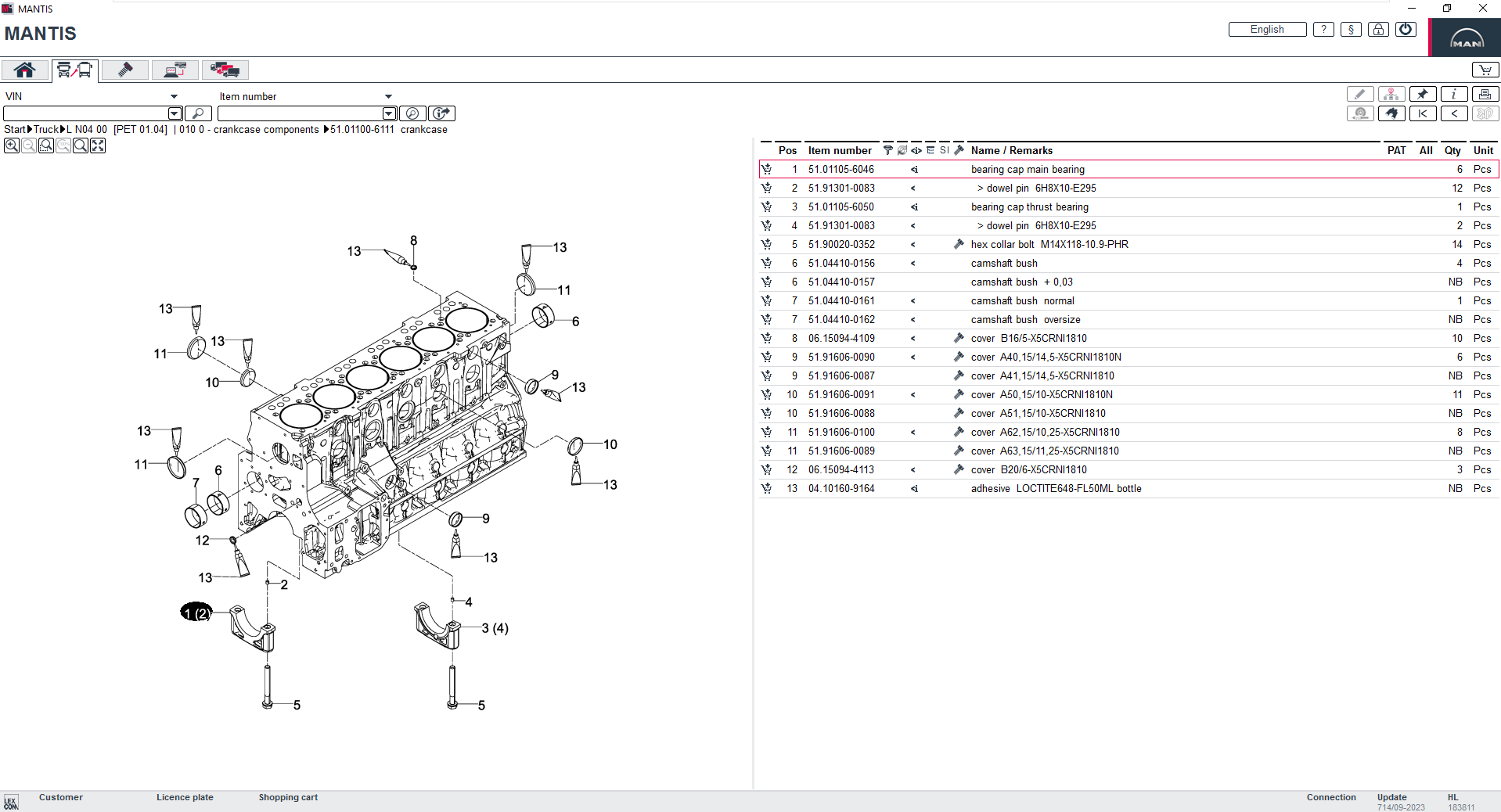Click the pencil edit note icon

coord(1360,94)
